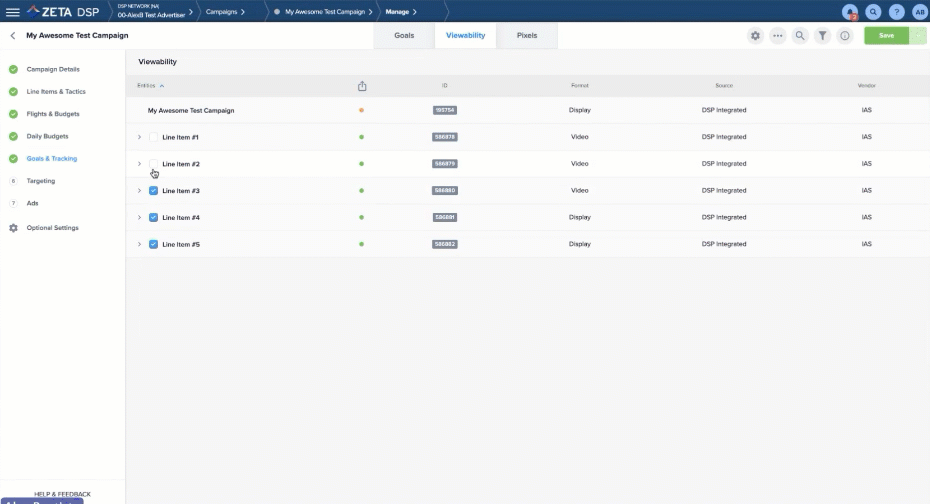This screenshot has height=504, width=930.
Task: Check the Line Item #1 checkbox
Action: pos(153,137)
